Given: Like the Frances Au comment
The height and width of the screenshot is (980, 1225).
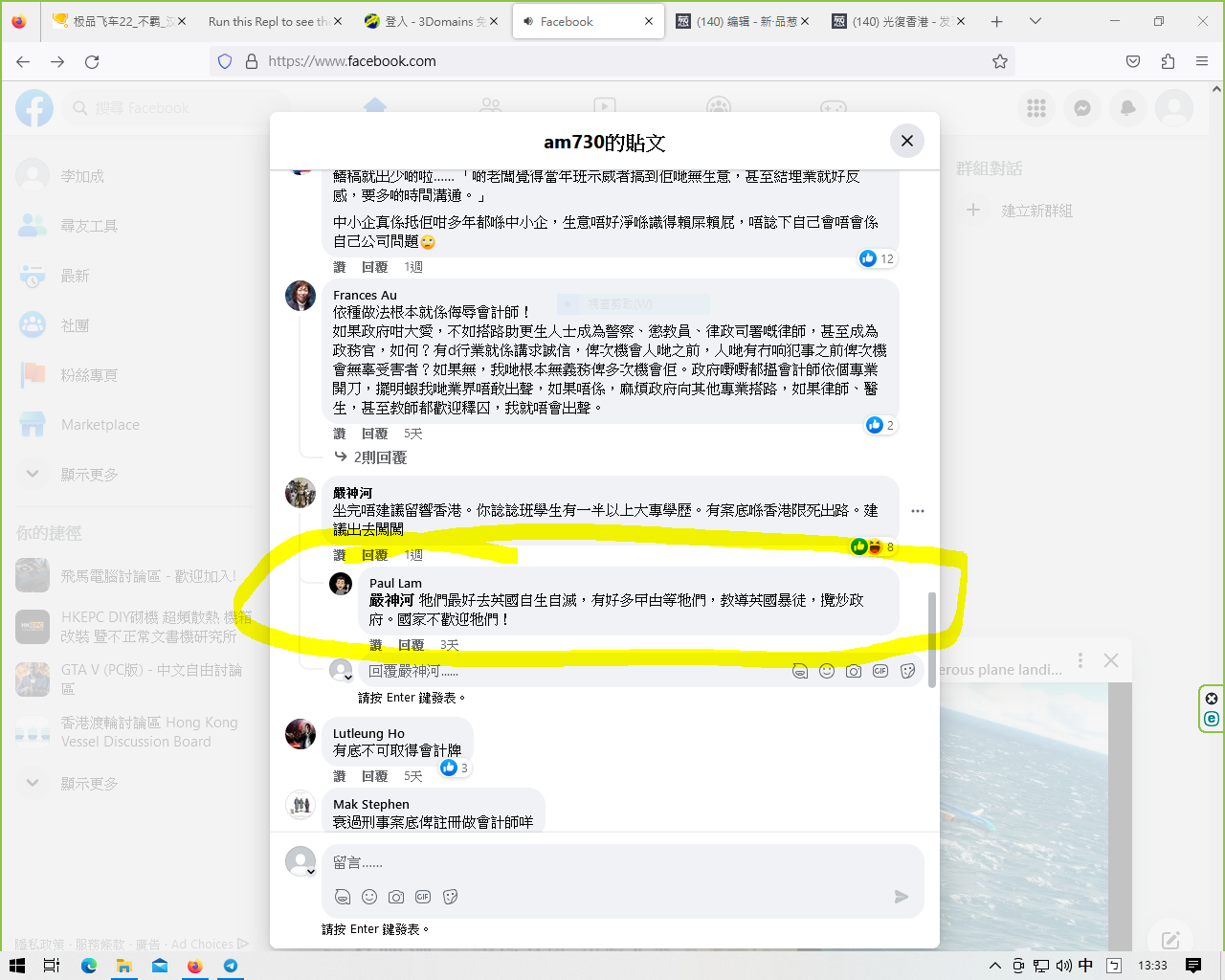Looking at the screenshot, I should (x=339, y=434).
